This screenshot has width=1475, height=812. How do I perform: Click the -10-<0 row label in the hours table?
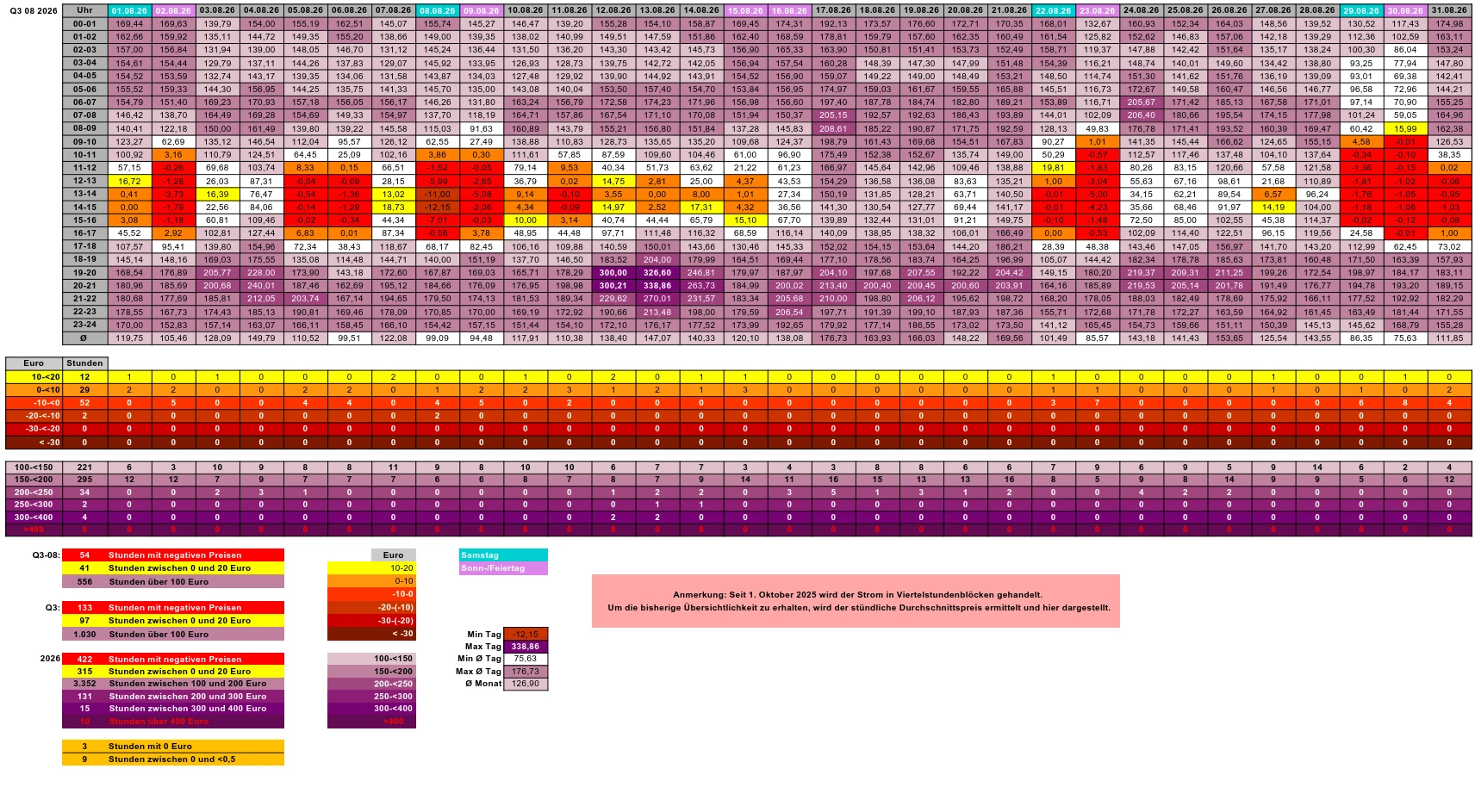pos(34,403)
